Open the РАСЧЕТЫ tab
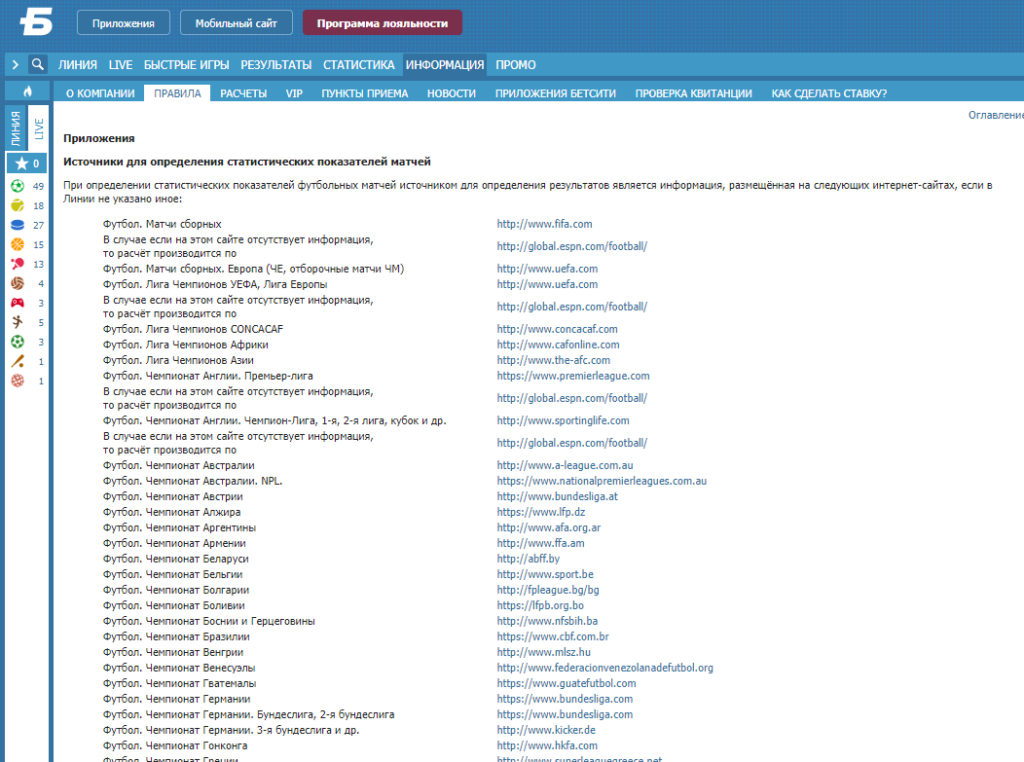The width and height of the screenshot is (1024, 762). tap(244, 93)
